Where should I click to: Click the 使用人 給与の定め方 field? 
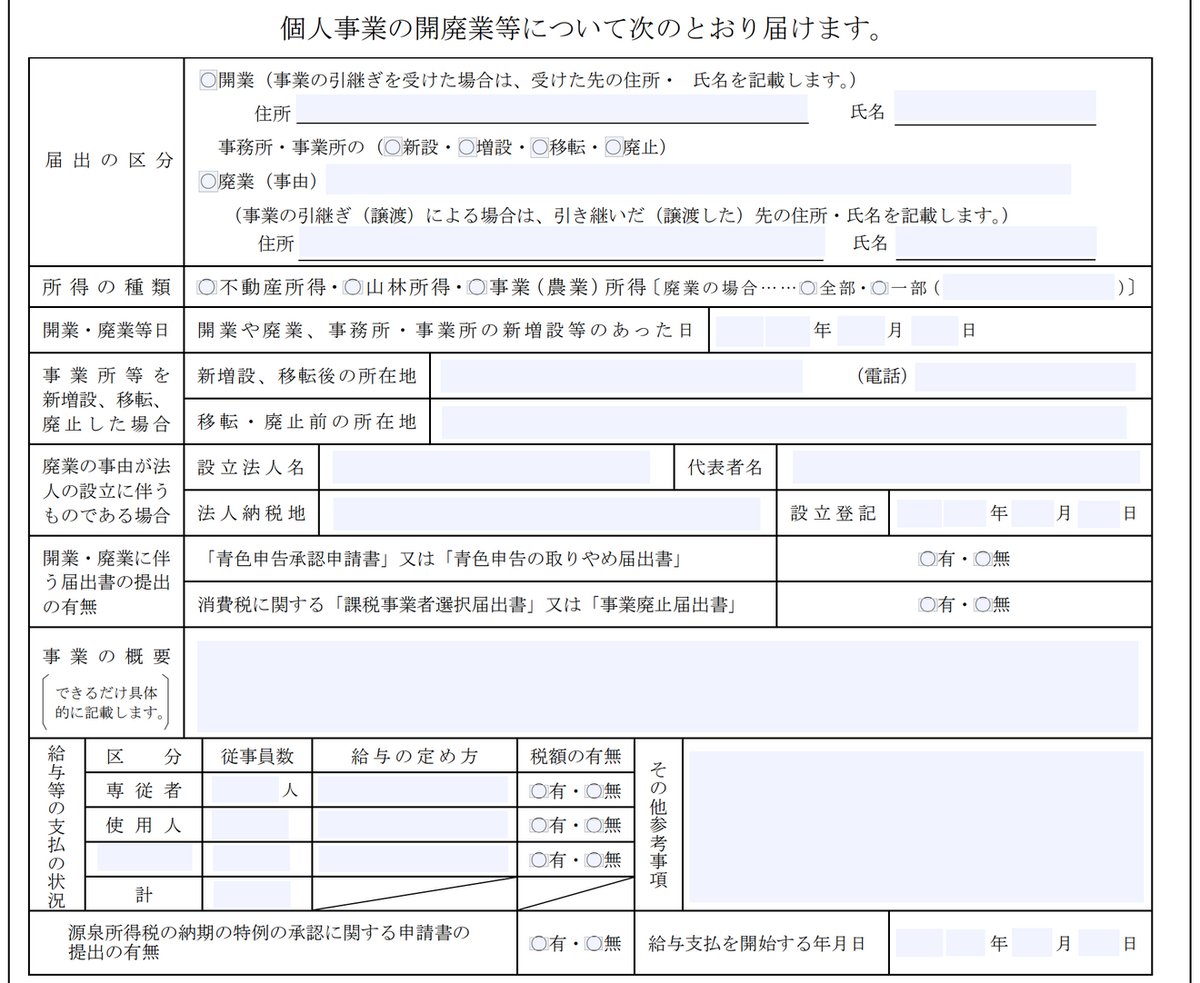[x=413, y=825]
